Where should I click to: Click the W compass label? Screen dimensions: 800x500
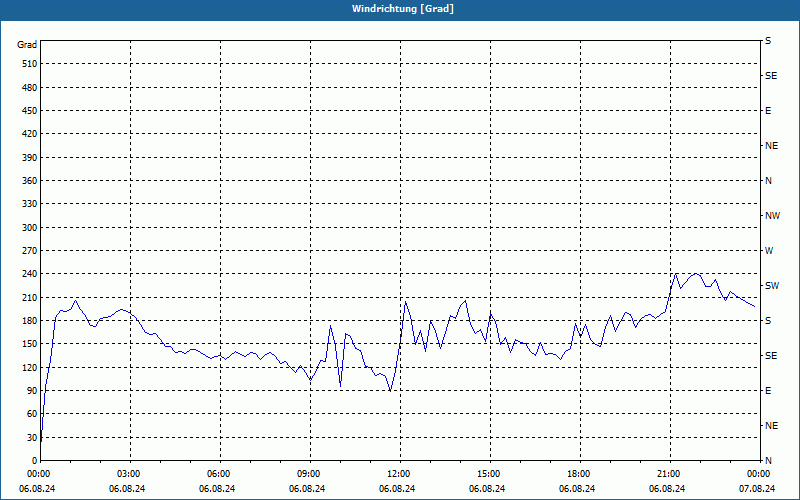pos(769,251)
